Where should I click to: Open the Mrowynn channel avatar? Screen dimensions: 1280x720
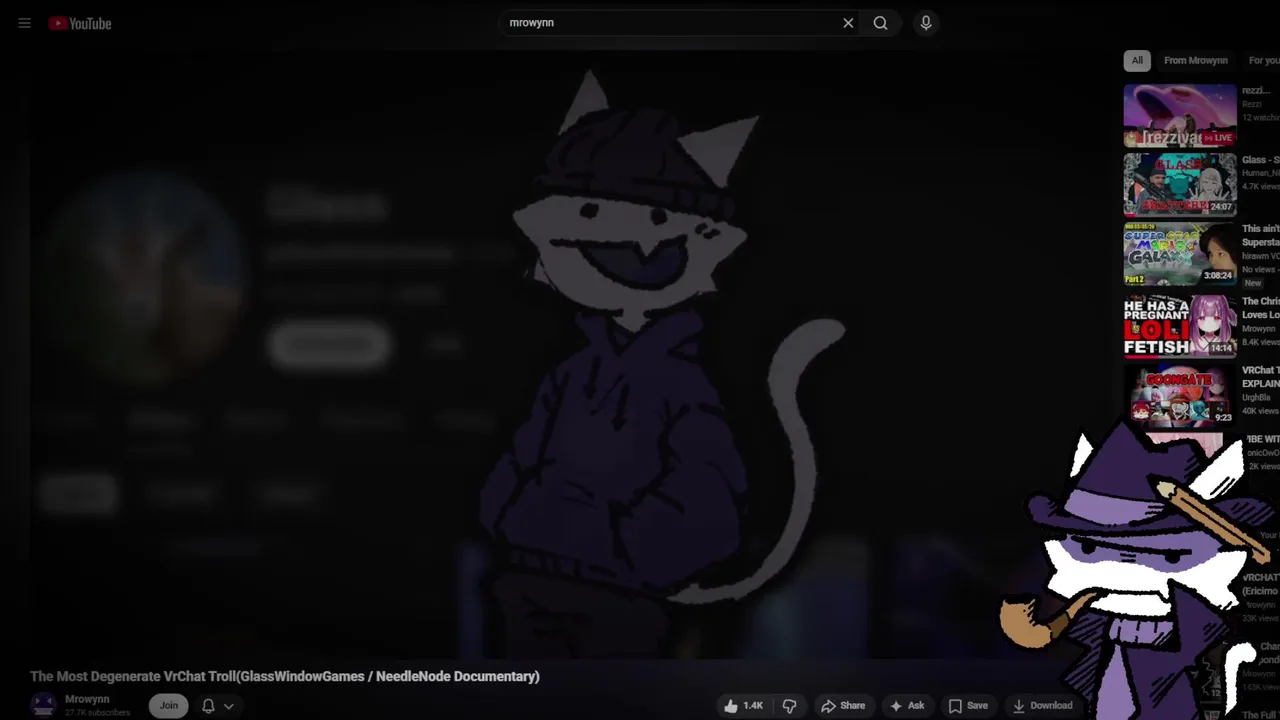coord(43,705)
